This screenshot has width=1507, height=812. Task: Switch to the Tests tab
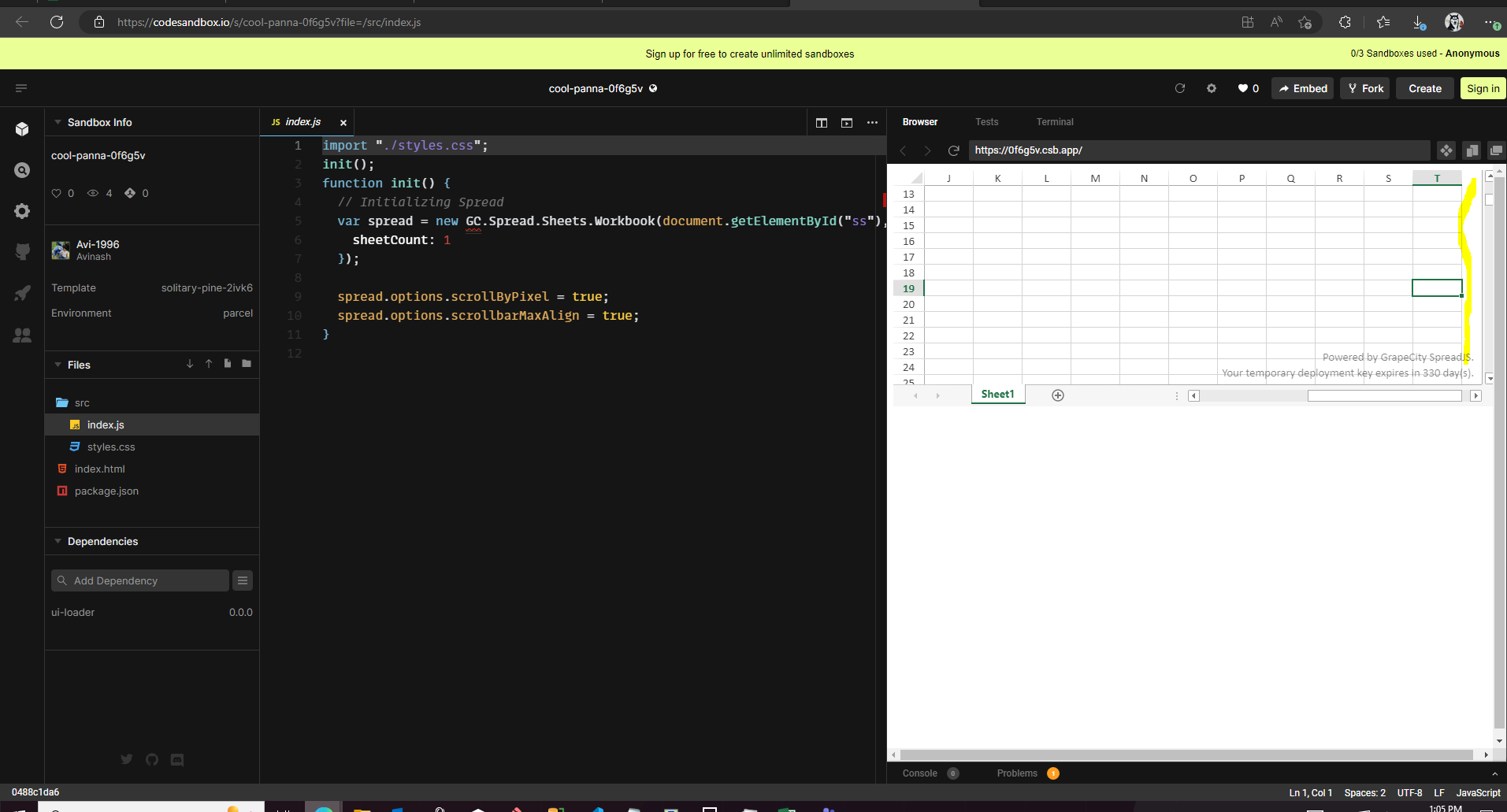pos(986,122)
